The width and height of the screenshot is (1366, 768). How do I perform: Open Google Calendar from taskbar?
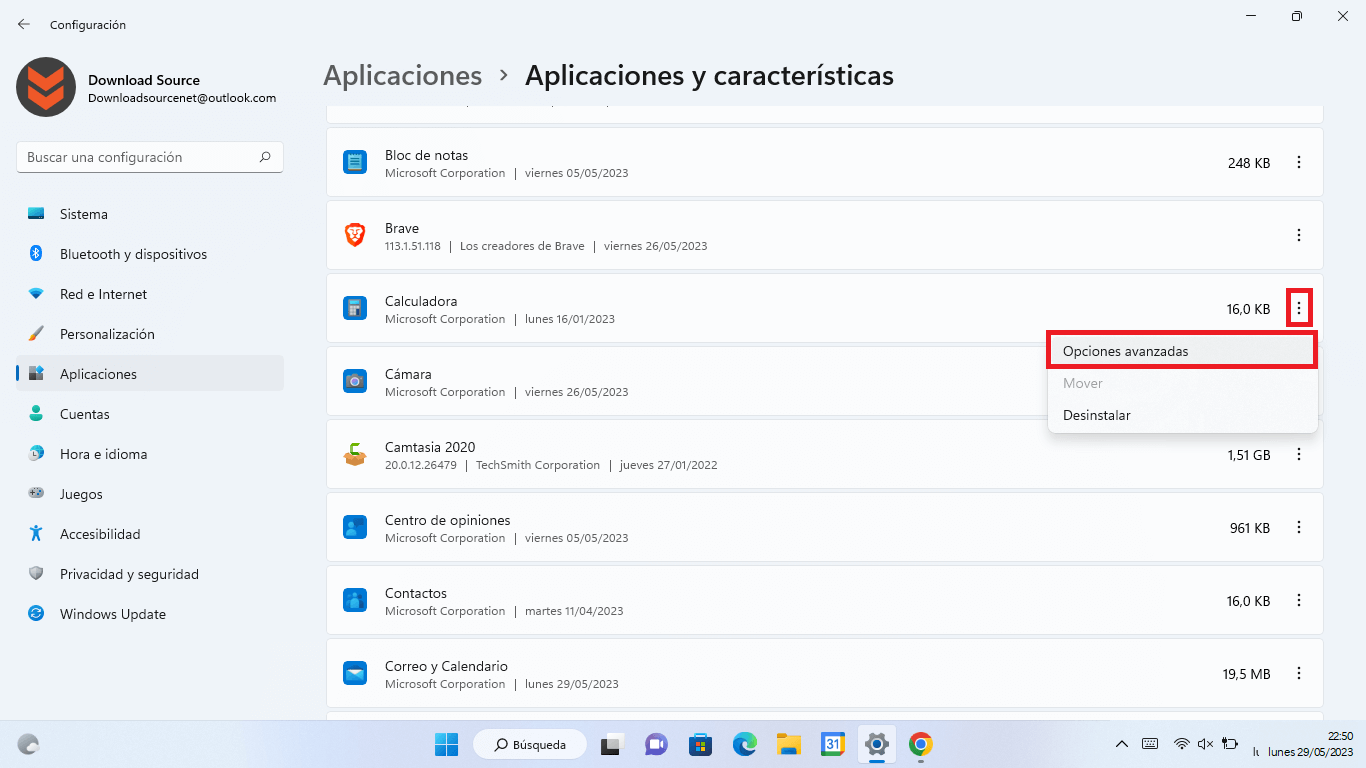[833, 744]
